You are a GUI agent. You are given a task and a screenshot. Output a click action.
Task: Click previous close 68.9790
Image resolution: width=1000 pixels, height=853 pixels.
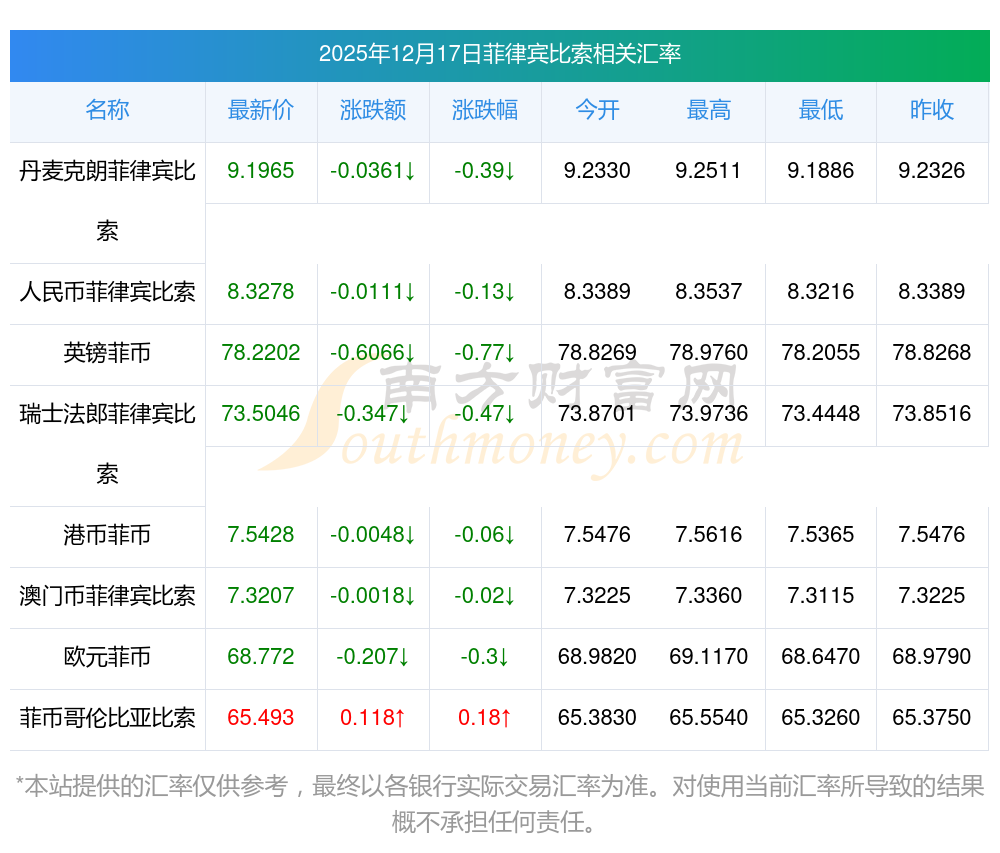932,657
